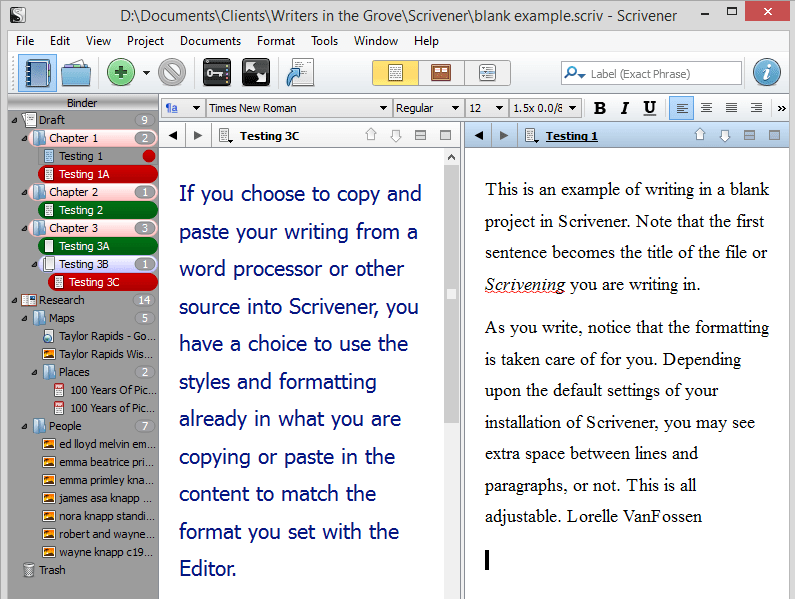The width and height of the screenshot is (795, 599).
Task: Open the File menu
Action: pos(25,41)
